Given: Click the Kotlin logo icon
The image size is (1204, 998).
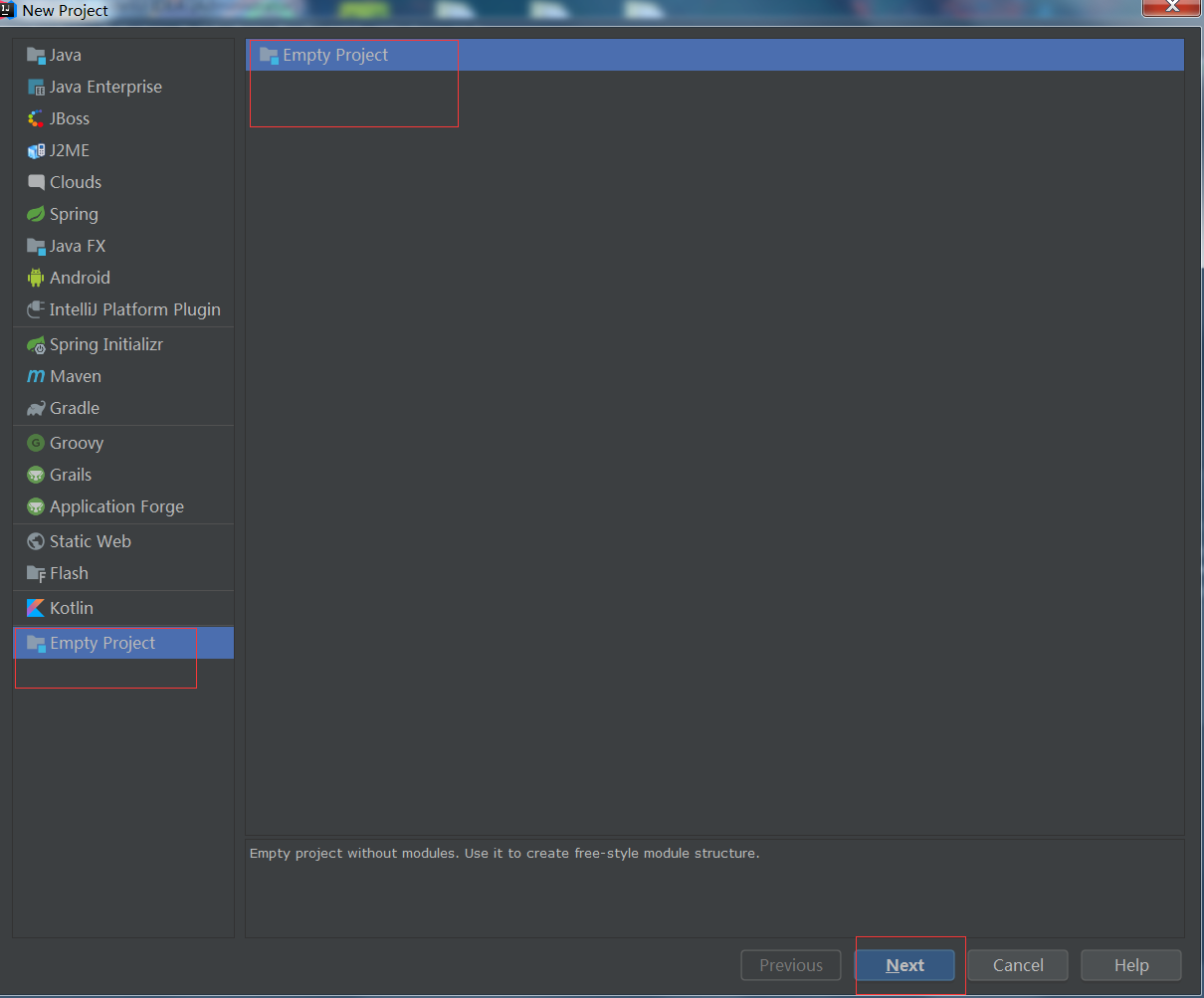Looking at the screenshot, I should tap(36, 609).
